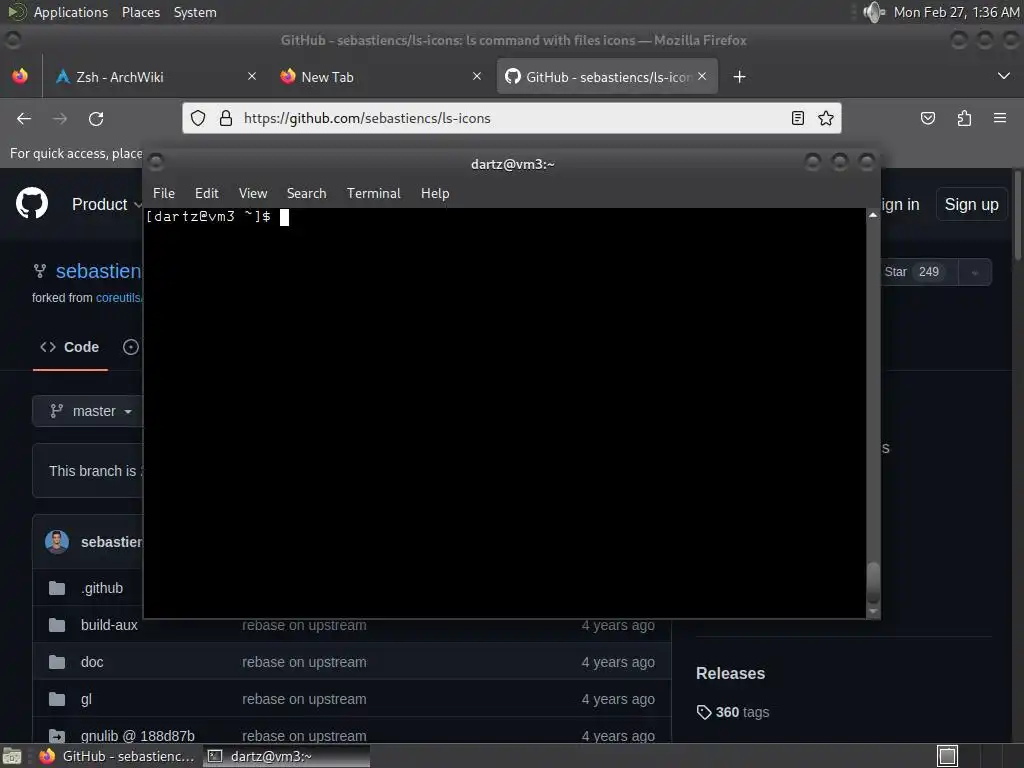Click the page scrollbar in Firefox

pyautogui.click(x=1017, y=216)
